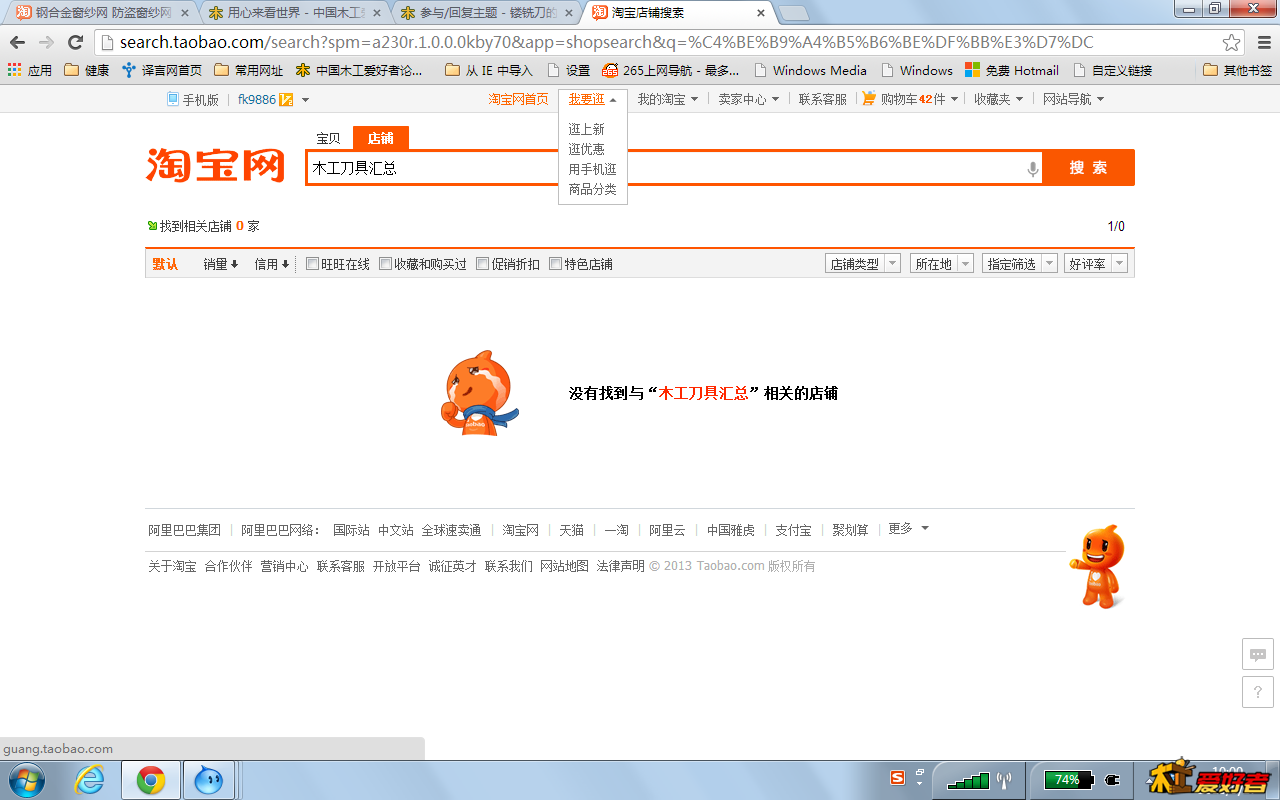Click the wireless signal bars icon
Viewport: 1280px width, 800px height.
pyautogui.click(x=968, y=780)
